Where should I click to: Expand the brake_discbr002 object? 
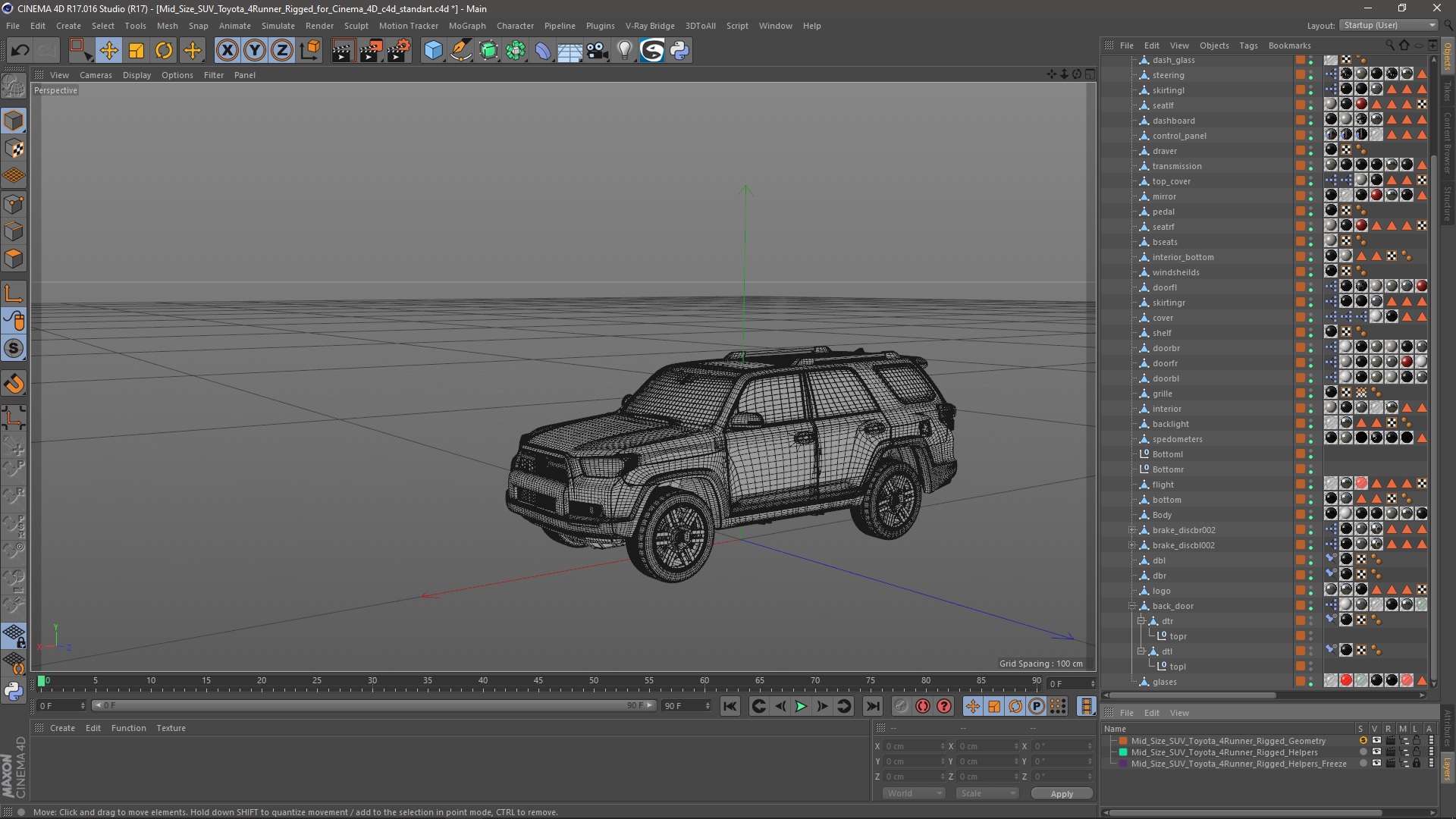point(1132,530)
